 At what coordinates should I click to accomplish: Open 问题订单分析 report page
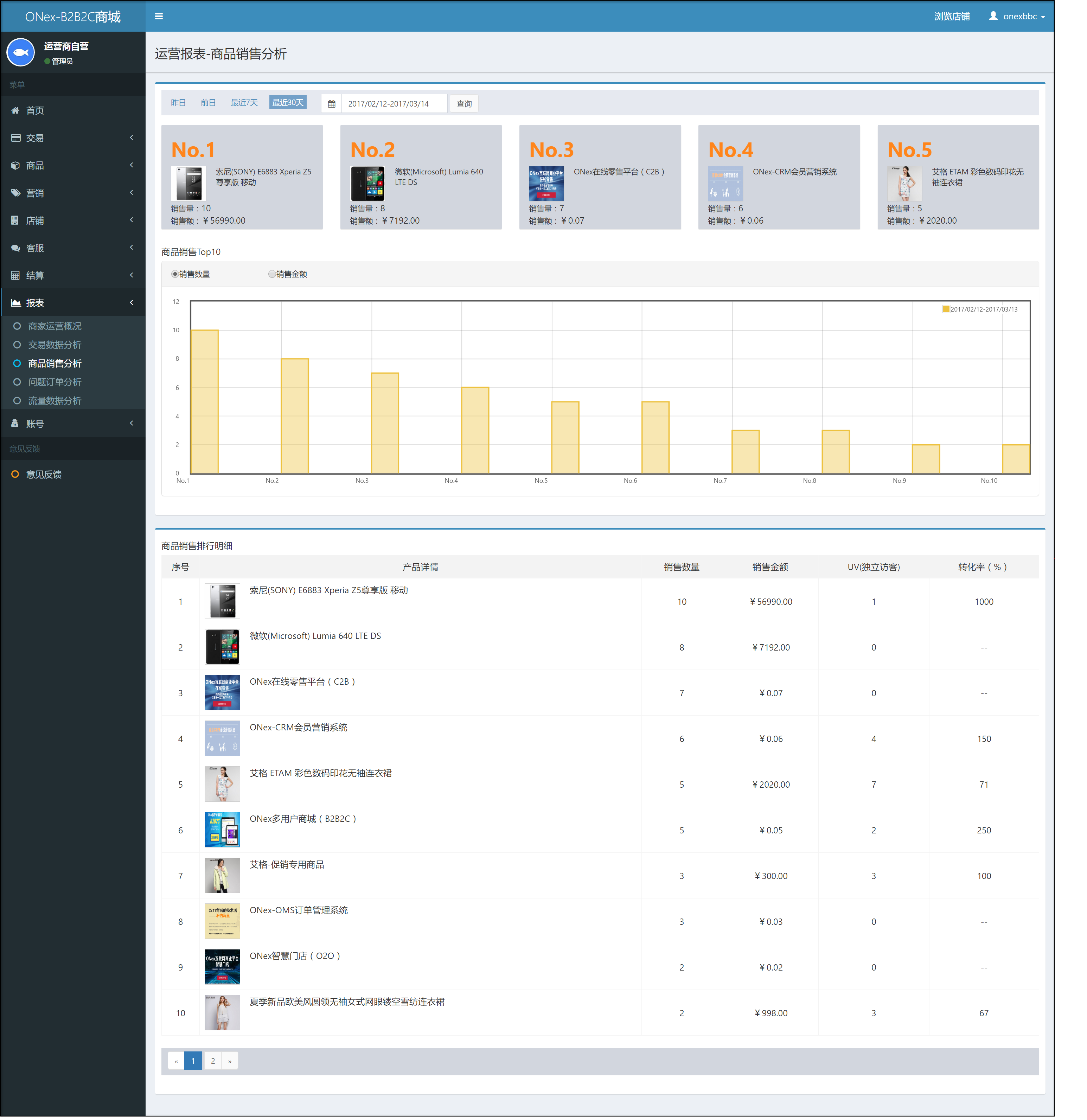point(55,382)
